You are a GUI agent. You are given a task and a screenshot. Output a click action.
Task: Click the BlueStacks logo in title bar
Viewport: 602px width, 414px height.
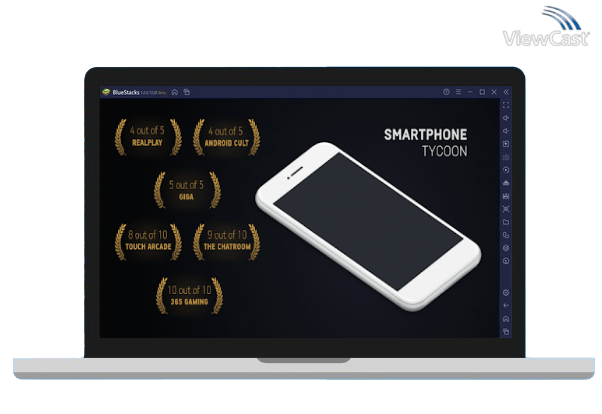106,92
